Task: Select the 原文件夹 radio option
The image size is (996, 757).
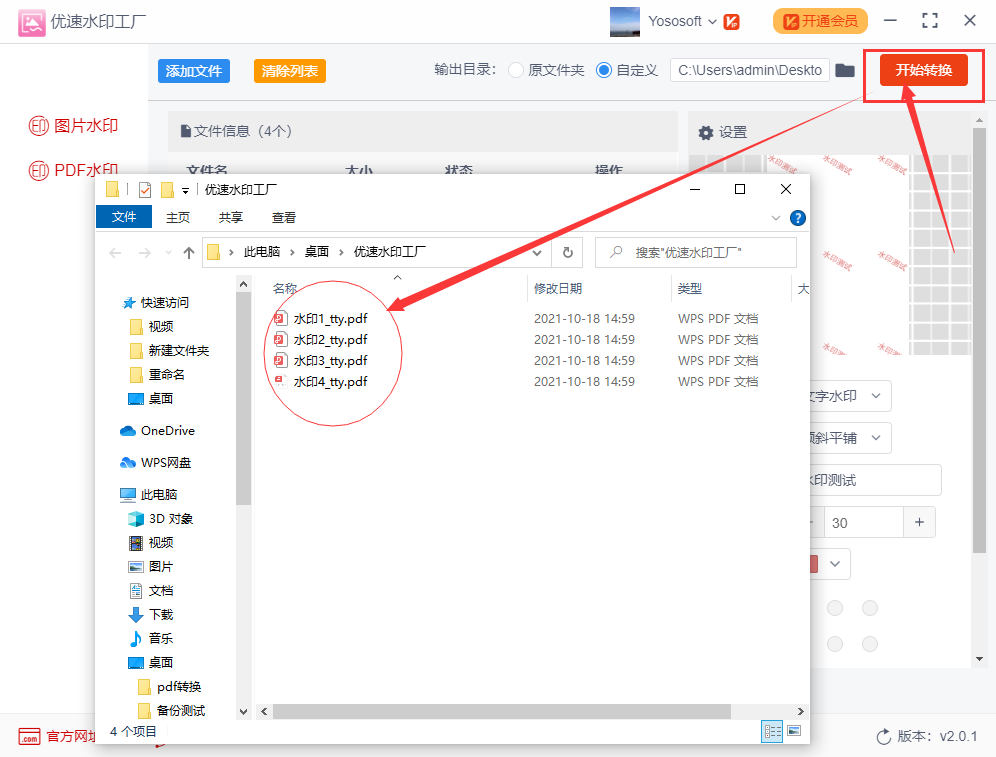Action: click(516, 70)
